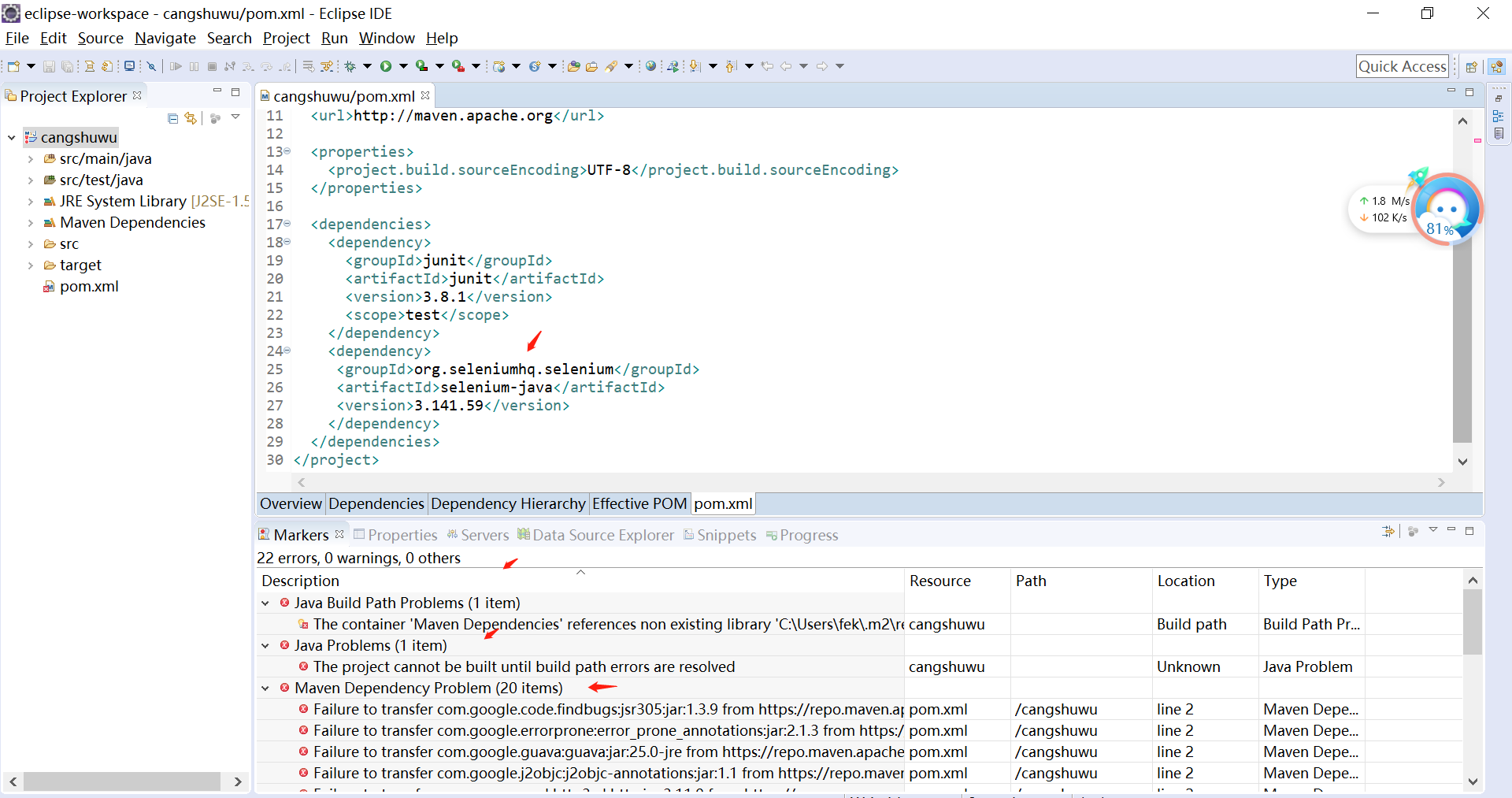The width and height of the screenshot is (1512, 798).
Task: Click the green Run button in toolbar
Action: pos(386,66)
